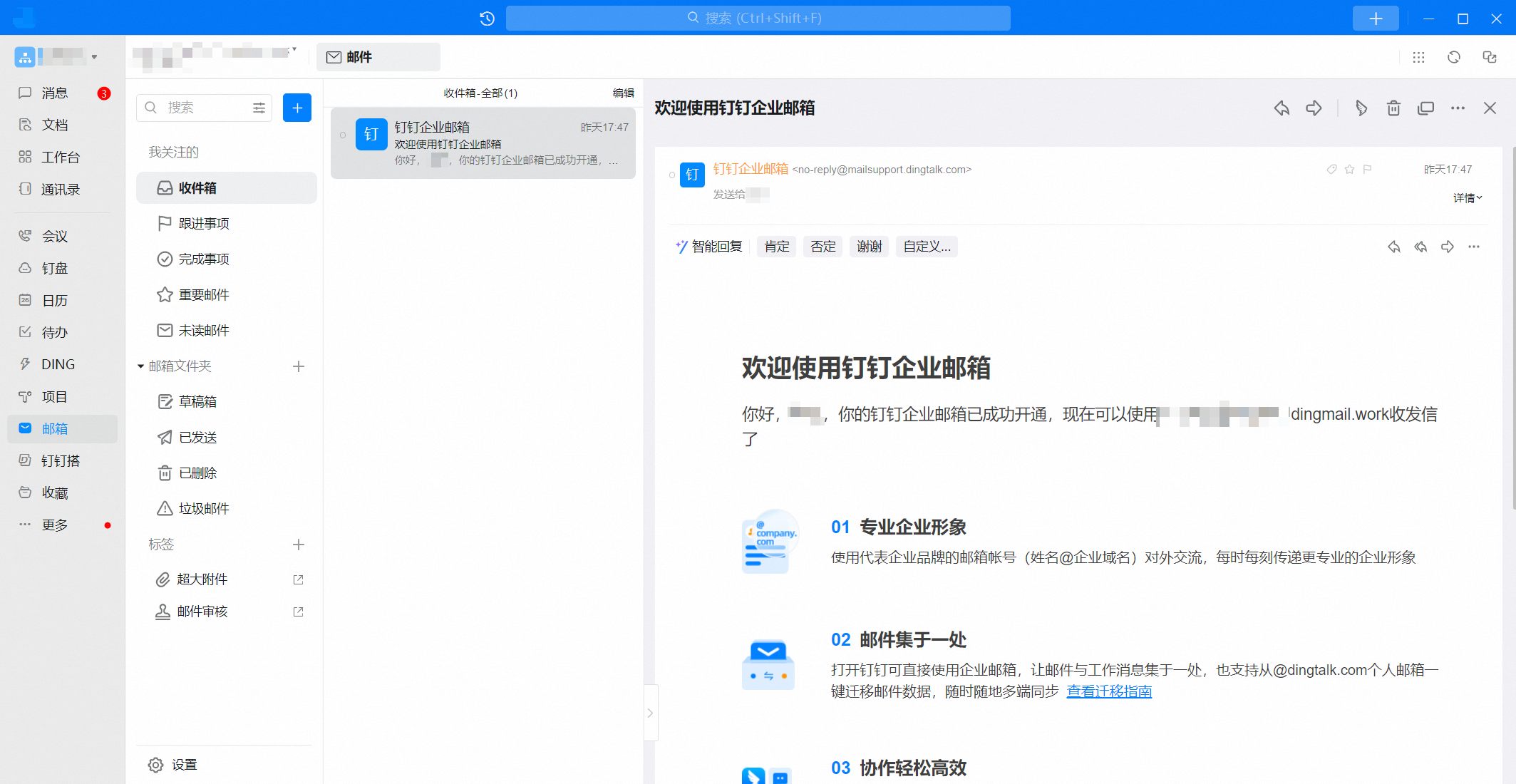The width and height of the screenshot is (1516, 784).
Task: Open mail 设置 at bottom
Action: click(173, 765)
